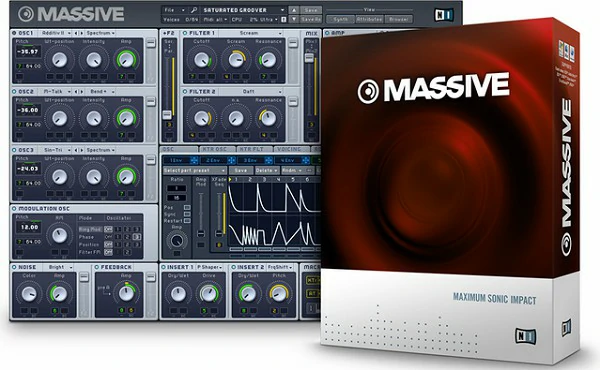Click Synth view button
The height and width of the screenshot is (370, 600).
(x=340, y=19)
